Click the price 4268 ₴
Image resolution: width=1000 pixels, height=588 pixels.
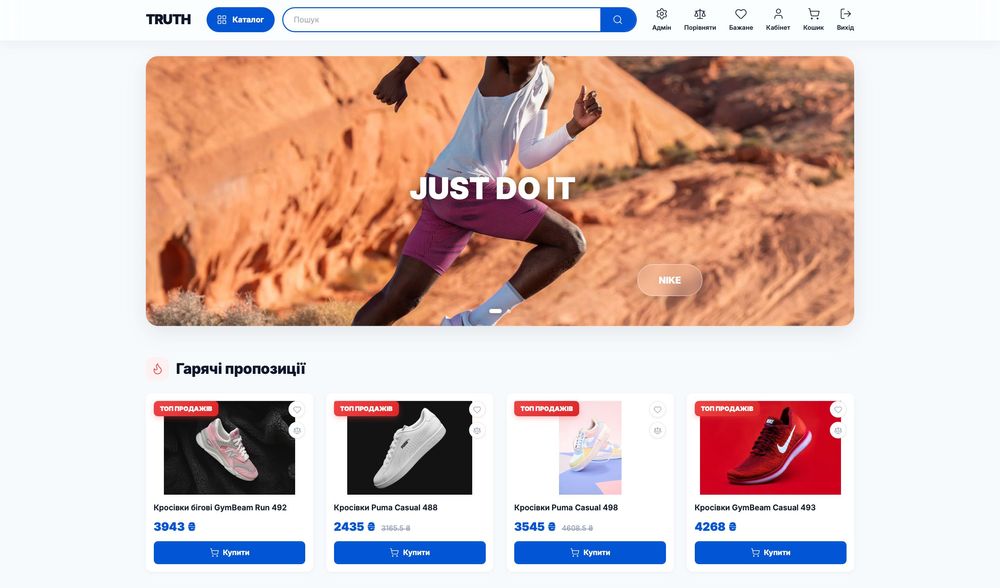tap(716, 527)
